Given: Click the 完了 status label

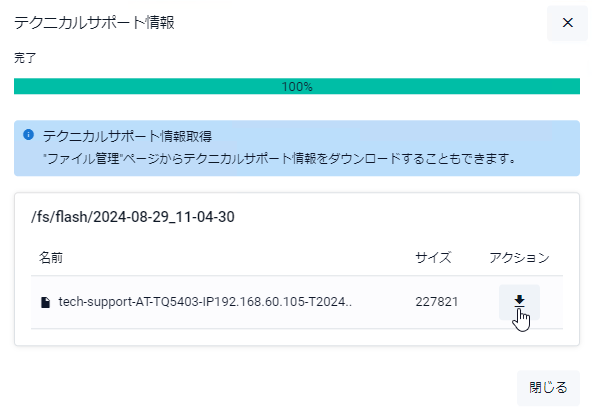Looking at the screenshot, I should 25,58.
